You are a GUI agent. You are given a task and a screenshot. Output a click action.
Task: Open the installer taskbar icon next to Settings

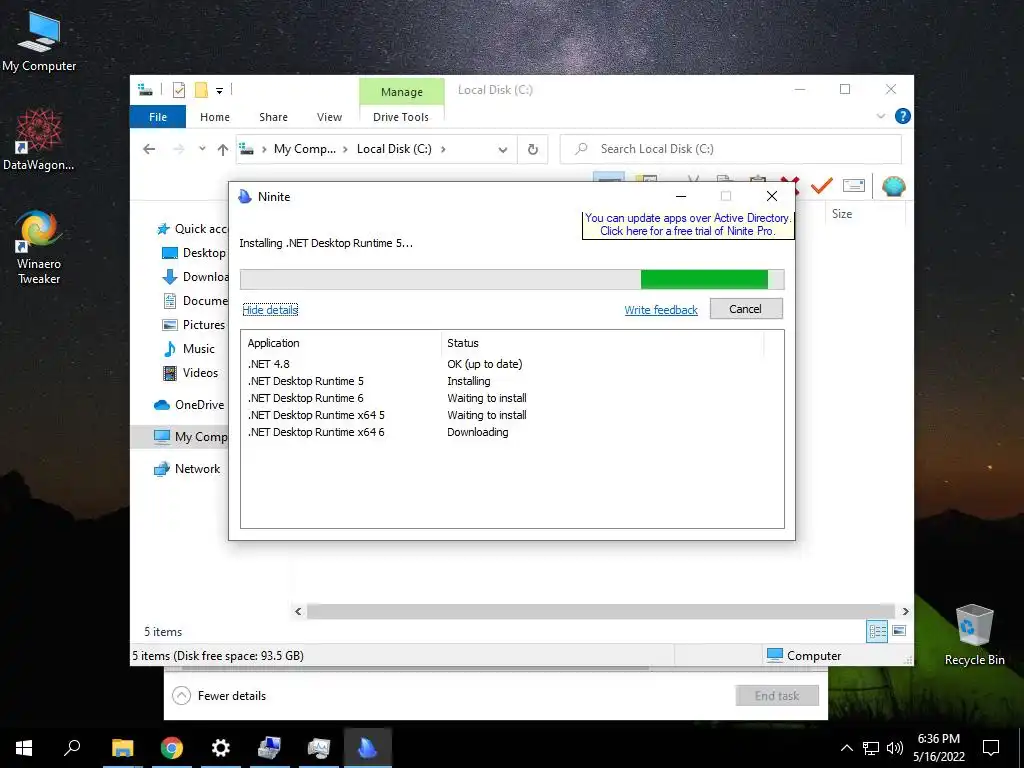tap(270, 748)
